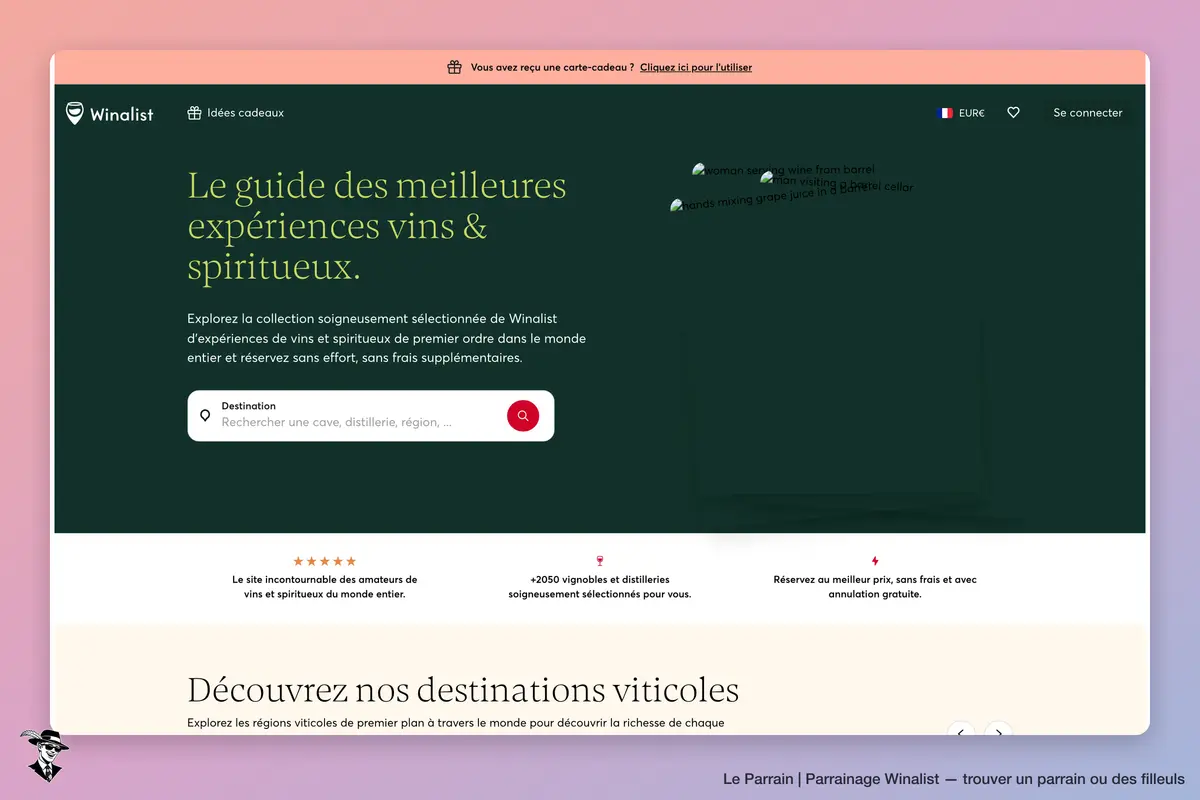The image size is (1200, 800).
Task: Click the Winalist logo
Action: [110, 113]
